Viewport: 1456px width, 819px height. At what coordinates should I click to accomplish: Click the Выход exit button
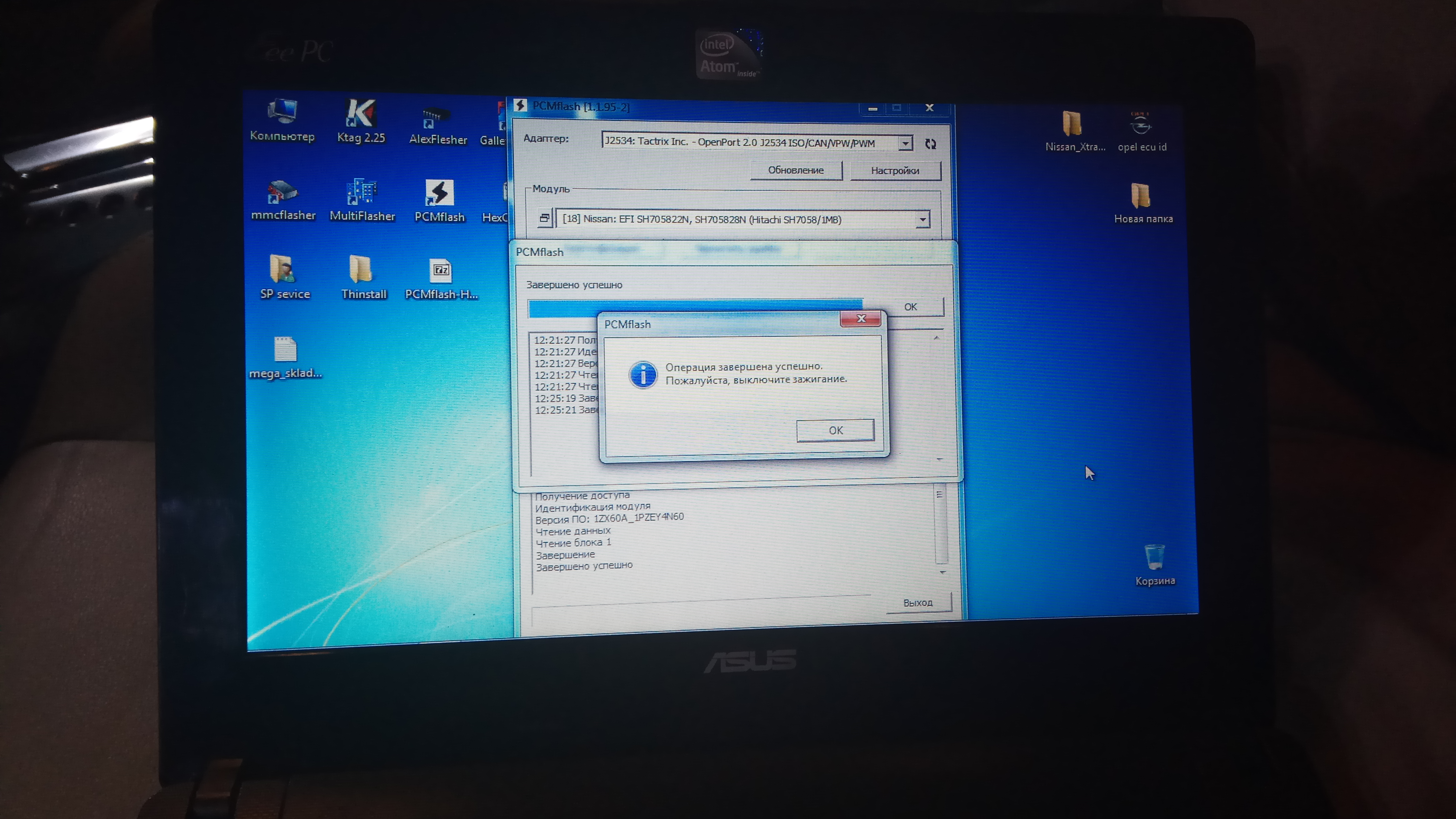[918, 603]
